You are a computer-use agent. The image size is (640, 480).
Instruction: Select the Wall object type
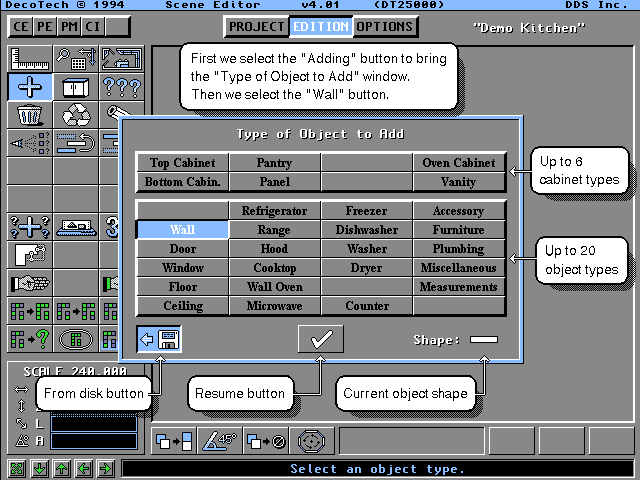(182, 229)
